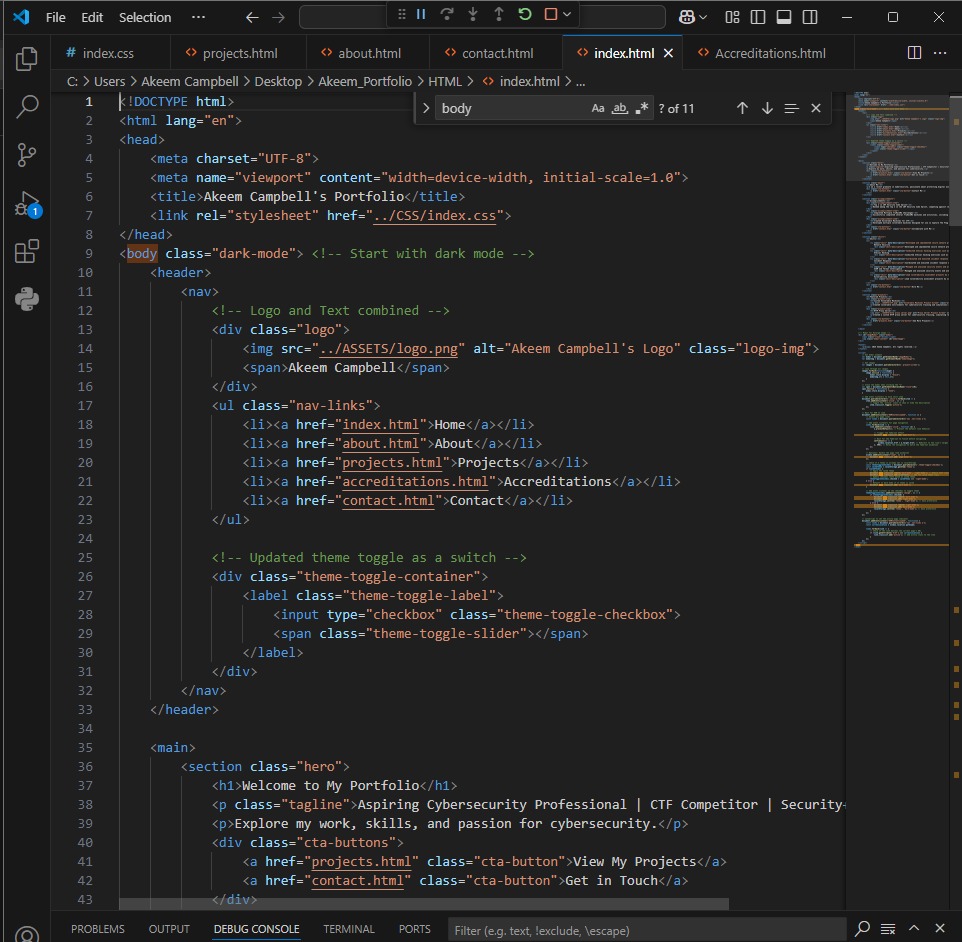
Task: Grab the debug toolbar drag handle
Action: (x=401, y=14)
